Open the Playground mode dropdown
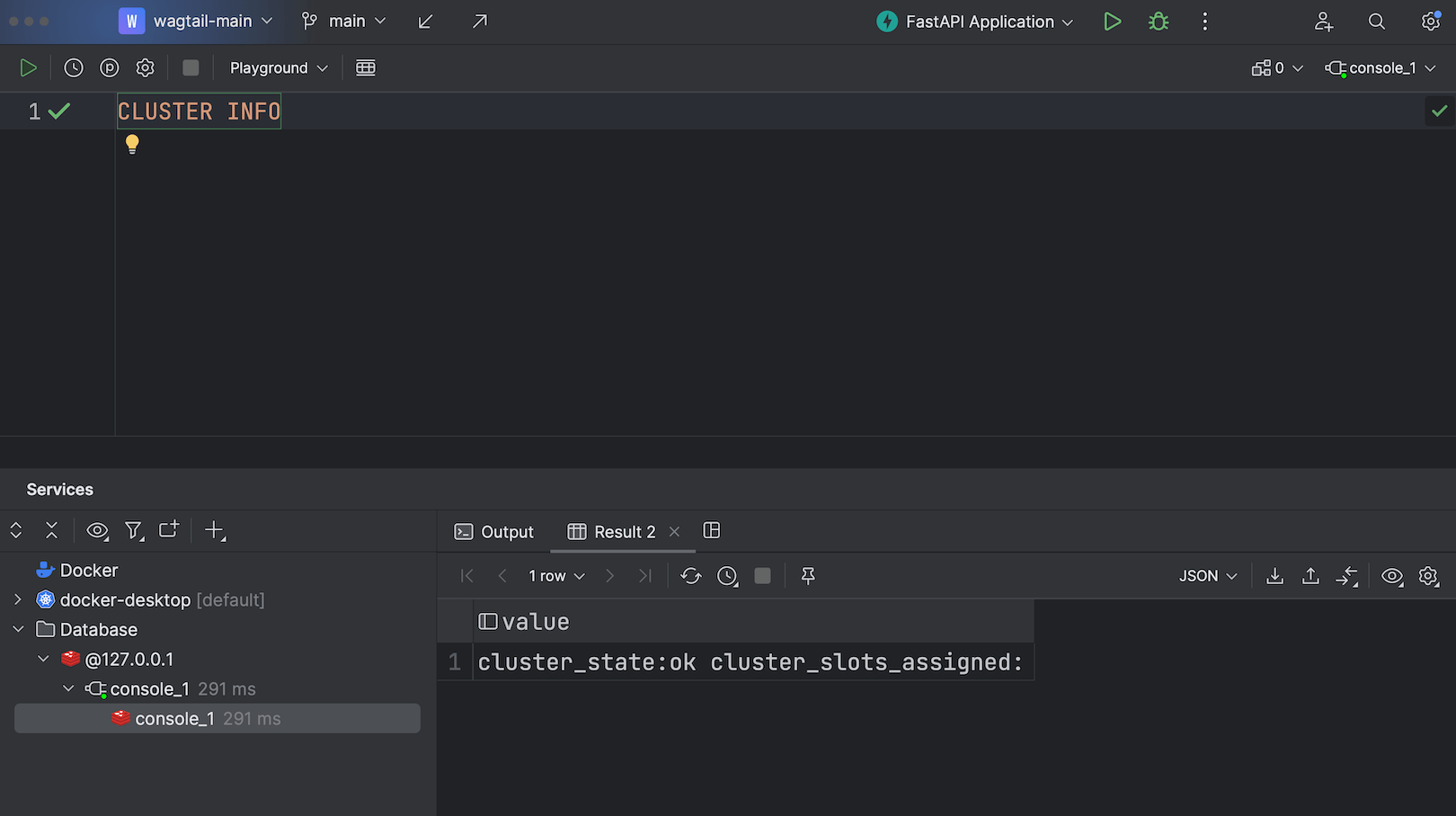Viewport: 1456px width, 816px height. [279, 68]
